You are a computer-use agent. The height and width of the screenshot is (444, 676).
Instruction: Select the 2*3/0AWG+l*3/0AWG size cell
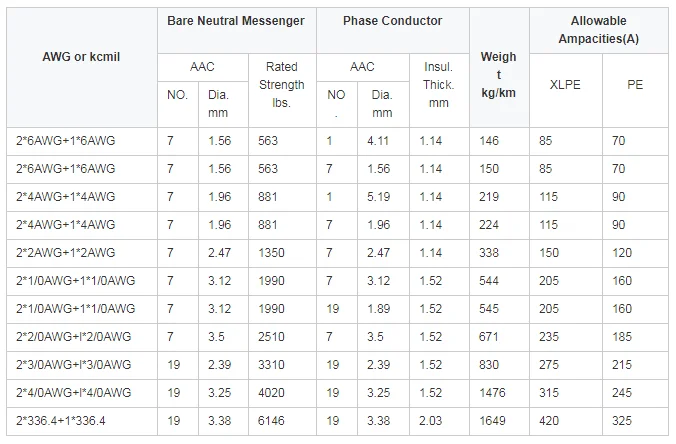73,365
